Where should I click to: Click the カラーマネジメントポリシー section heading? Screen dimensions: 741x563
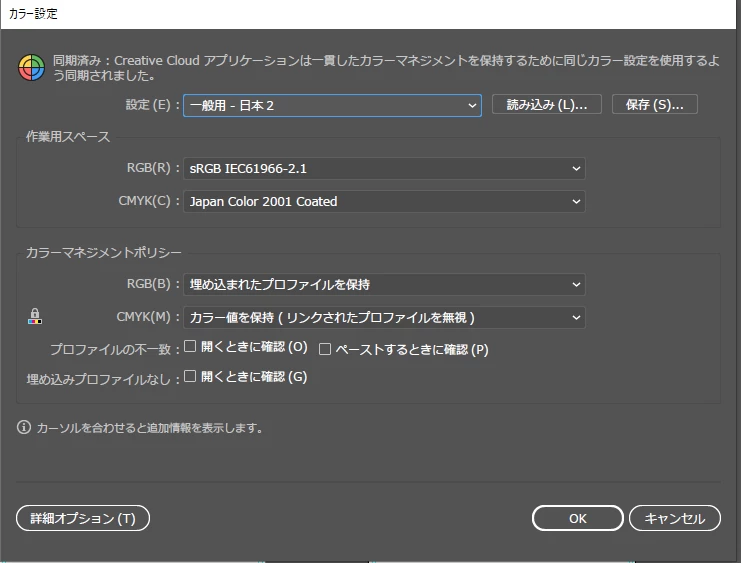103,252
